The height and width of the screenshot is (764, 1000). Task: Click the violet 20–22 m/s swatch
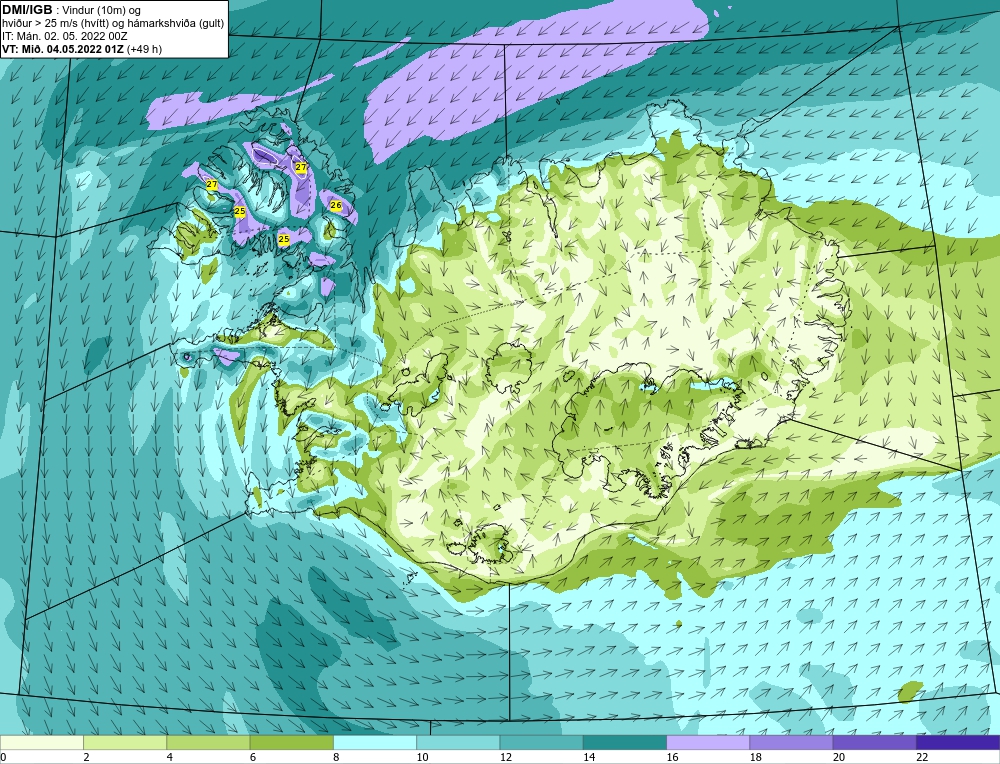click(875, 742)
